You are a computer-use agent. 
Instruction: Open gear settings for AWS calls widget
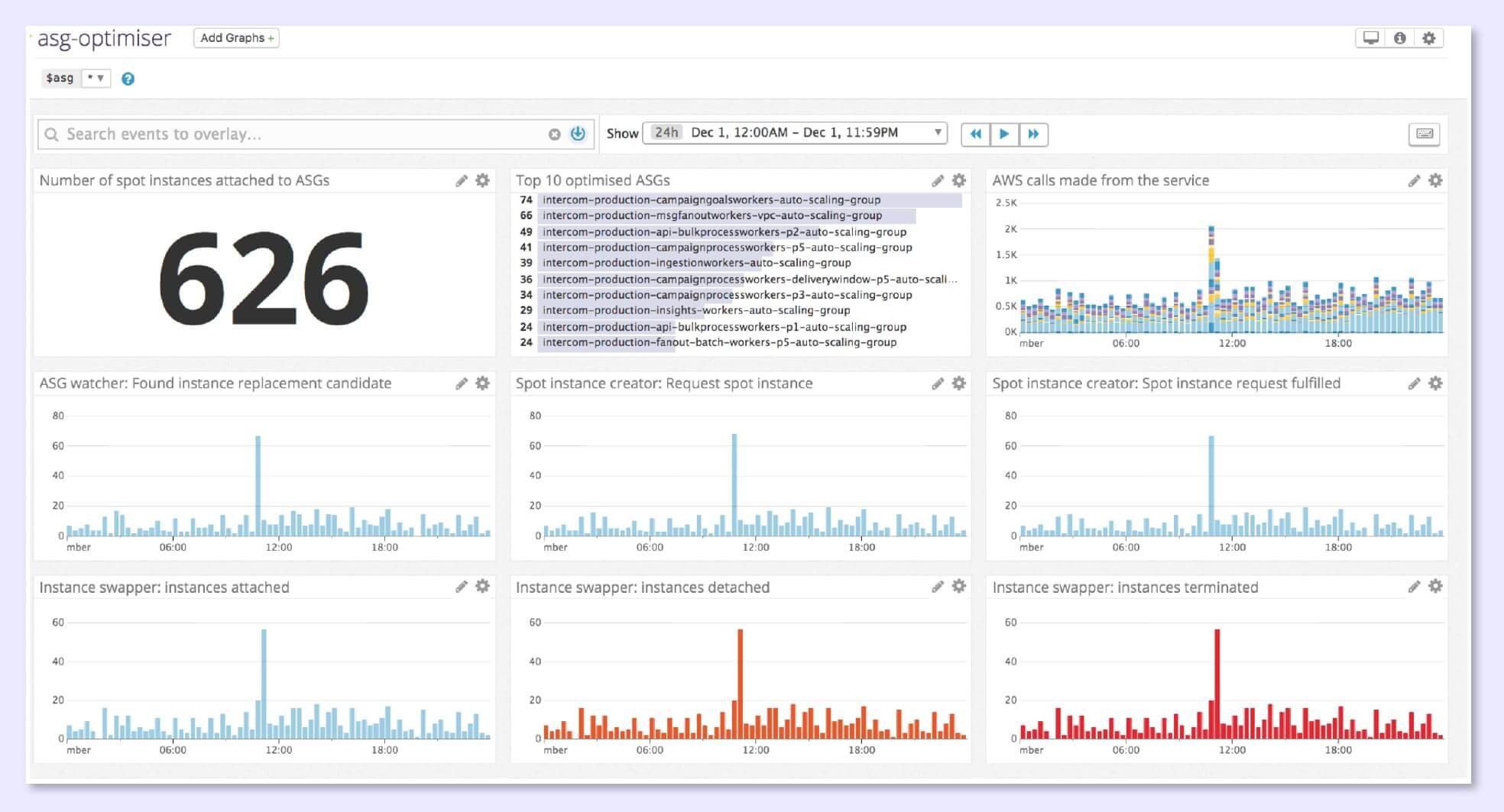1435,180
